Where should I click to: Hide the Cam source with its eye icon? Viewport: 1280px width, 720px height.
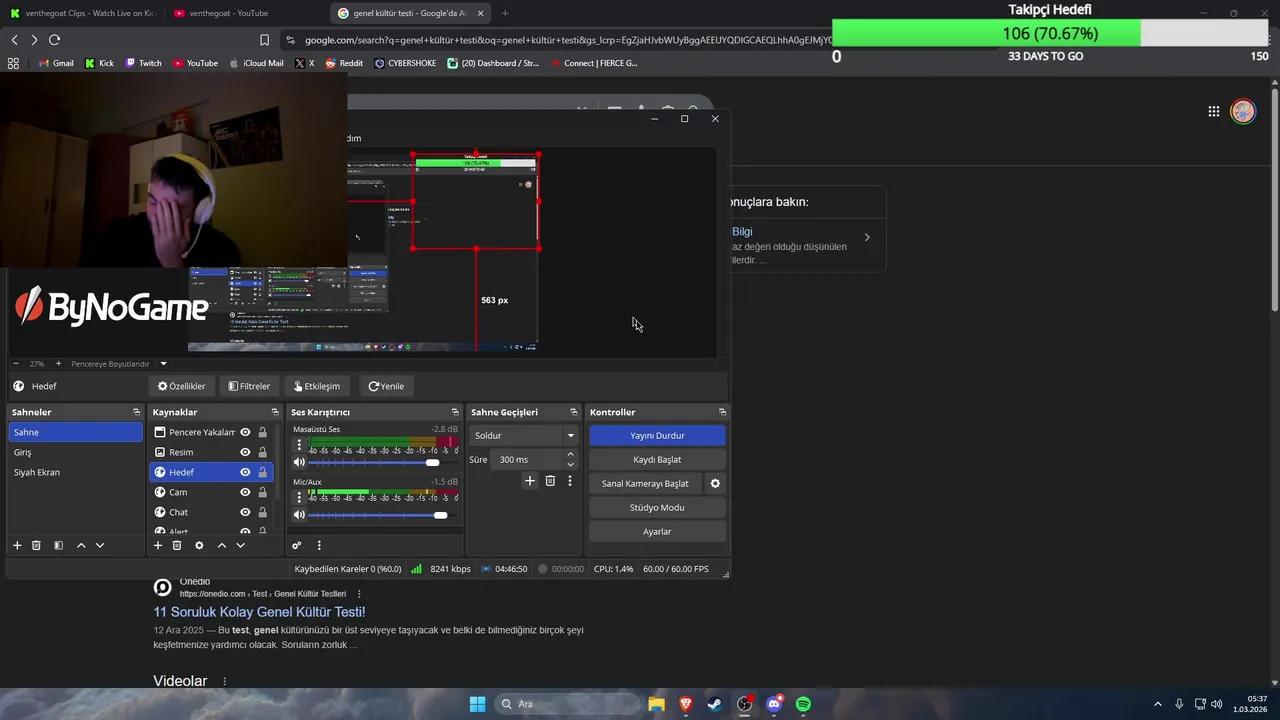[x=245, y=492]
